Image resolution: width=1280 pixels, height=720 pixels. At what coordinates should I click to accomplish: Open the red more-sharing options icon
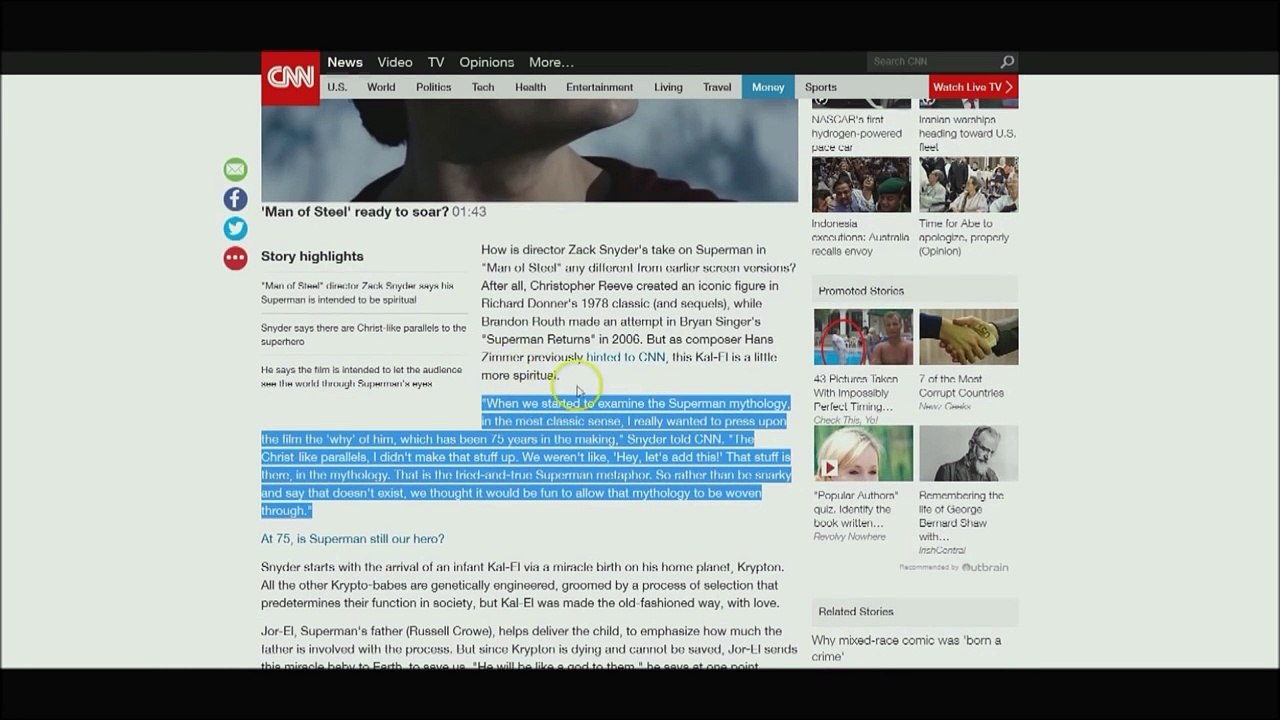[x=235, y=258]
